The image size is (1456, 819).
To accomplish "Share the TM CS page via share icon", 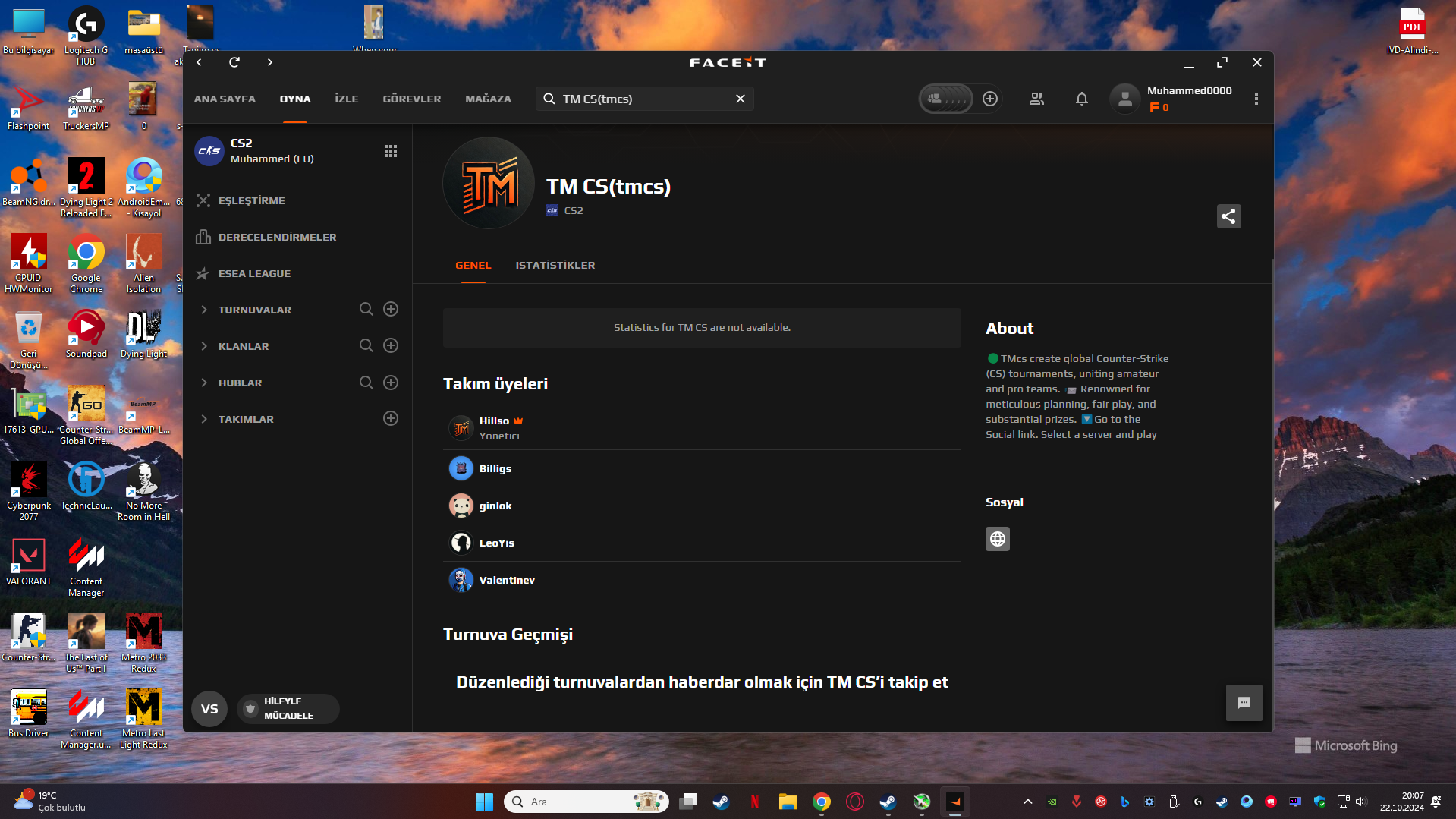I will click(x=1228, y=216).
